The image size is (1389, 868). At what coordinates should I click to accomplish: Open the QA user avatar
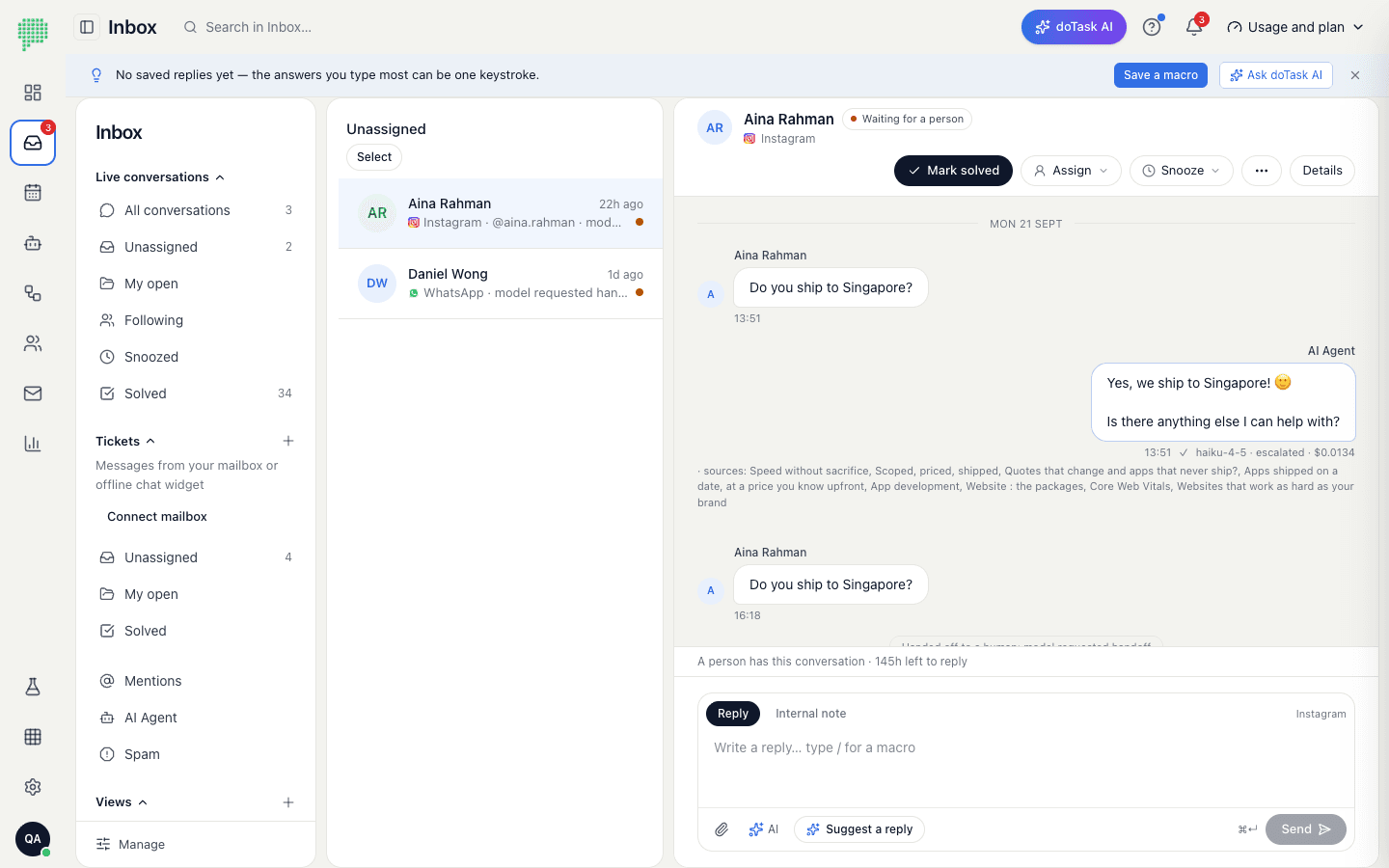(33, 839)
